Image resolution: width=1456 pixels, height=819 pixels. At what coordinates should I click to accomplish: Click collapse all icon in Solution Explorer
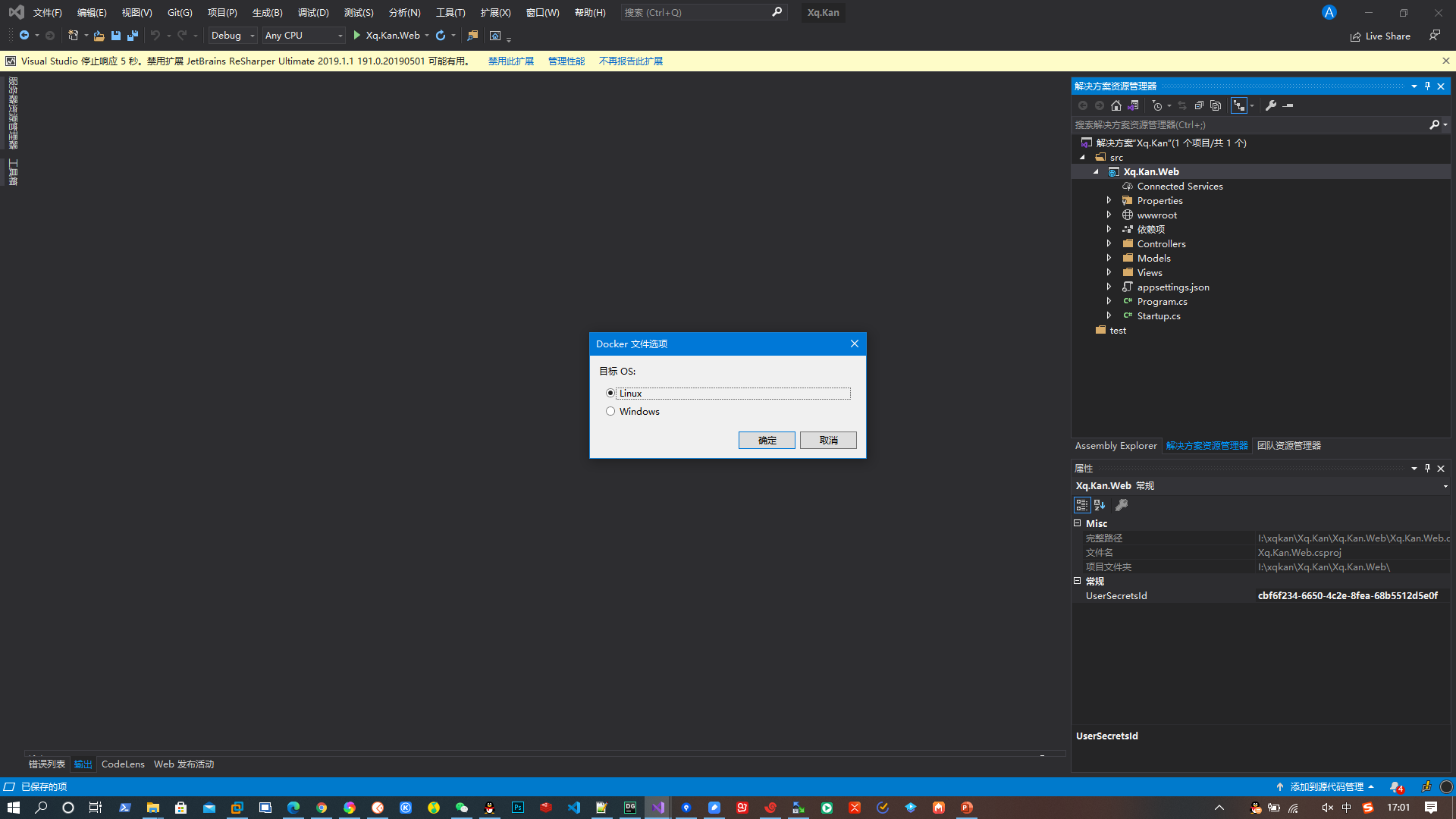pyautogui.click(x=1199, y=106)
